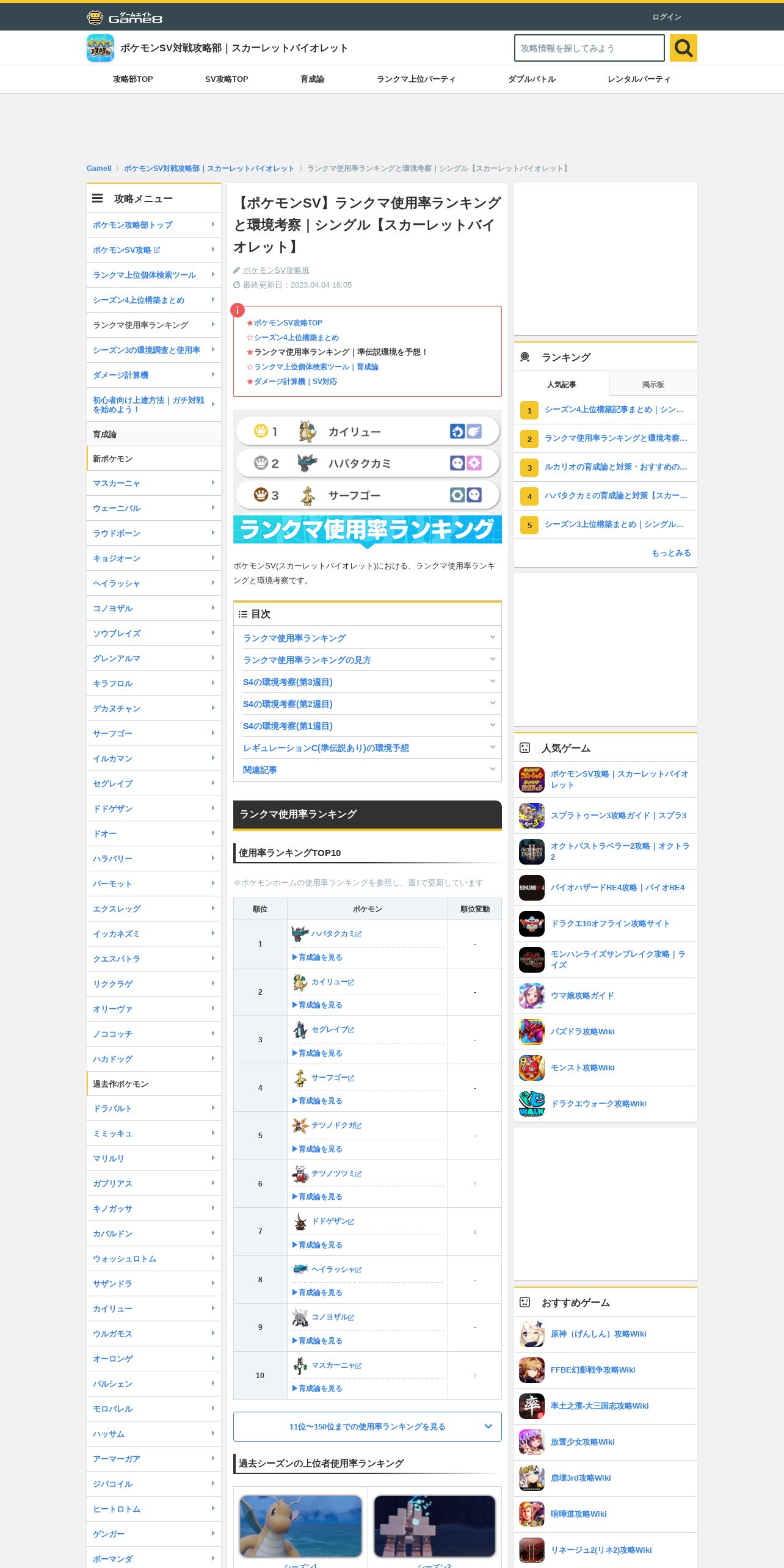Open 攻略部TOP navigation item
784x1568 pixels.
[133, 79]
